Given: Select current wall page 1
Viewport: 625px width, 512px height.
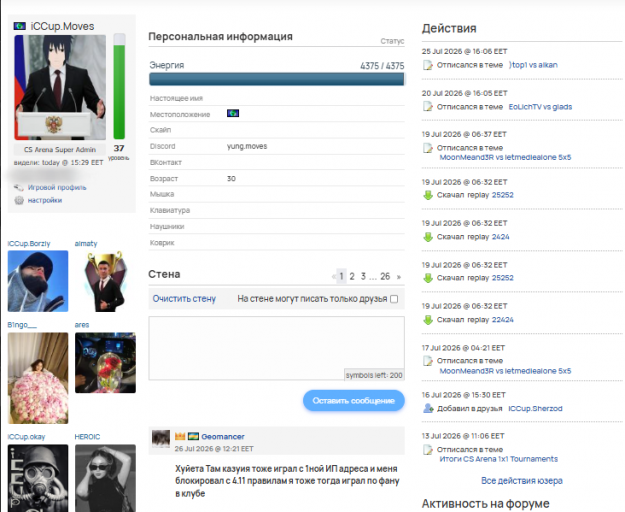Looking at the screenshot, I should (x=341, y=276).
